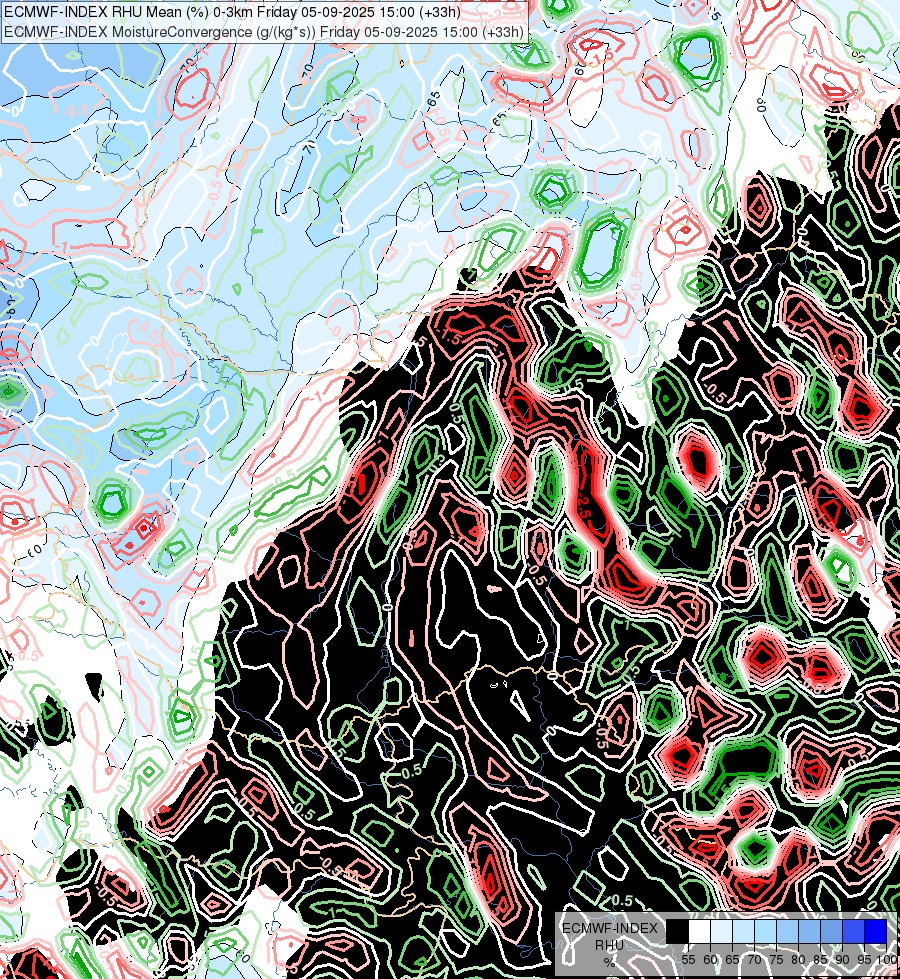The height and width of the screenshot is (979, 900).
Task: Pick the 75–80% legend color swatch
Action: pyautogui.click(x=788, y=931)
